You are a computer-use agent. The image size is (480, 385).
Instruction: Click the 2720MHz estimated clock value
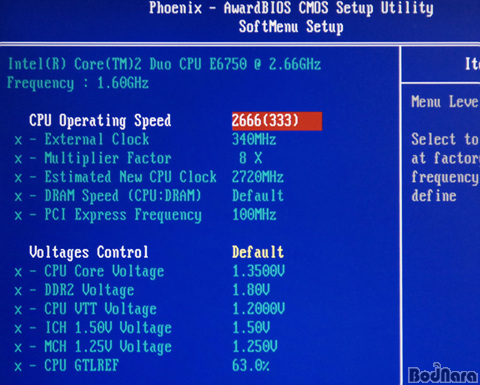pyautogui.click(x=258, y=177)
